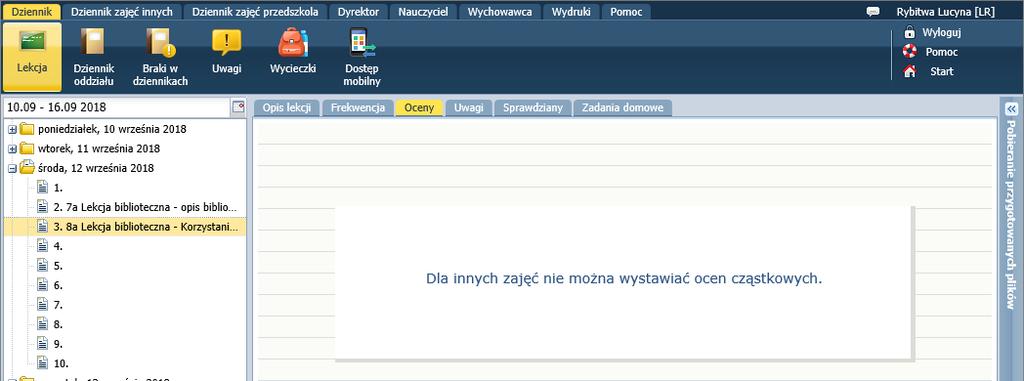Image resolution: width=1024 pixels, height=381 pixels.
Task: Open the Wycieczki backpack icon
Action: [293, 42]
